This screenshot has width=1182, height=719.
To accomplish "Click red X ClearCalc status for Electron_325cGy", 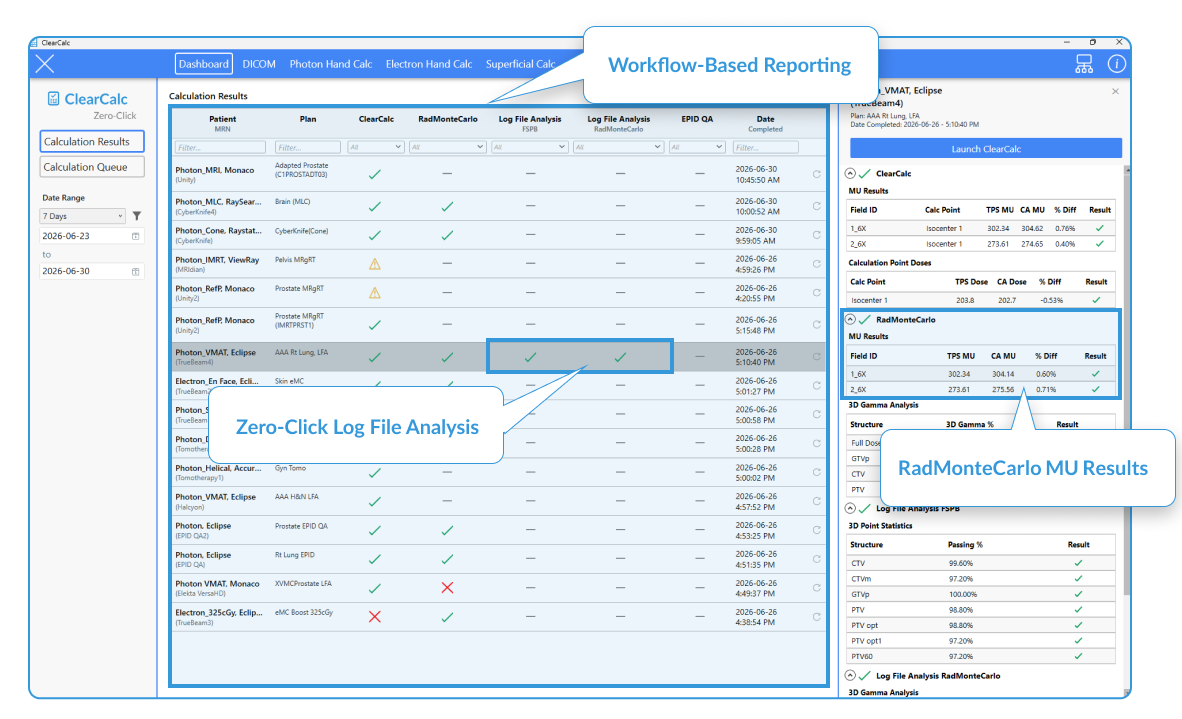I will (375, 617).
